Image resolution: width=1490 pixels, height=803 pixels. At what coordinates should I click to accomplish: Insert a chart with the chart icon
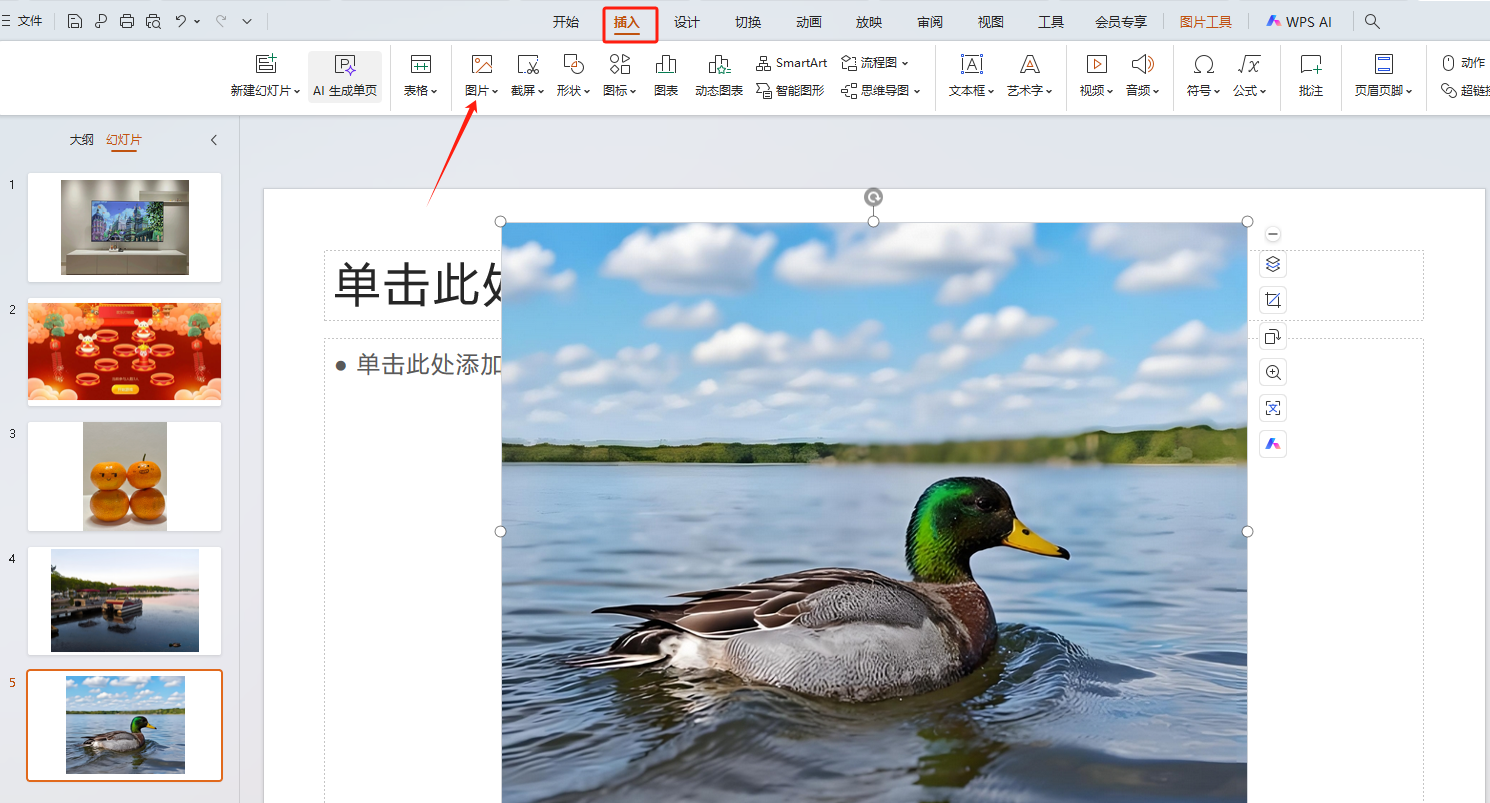coord(665,65)
